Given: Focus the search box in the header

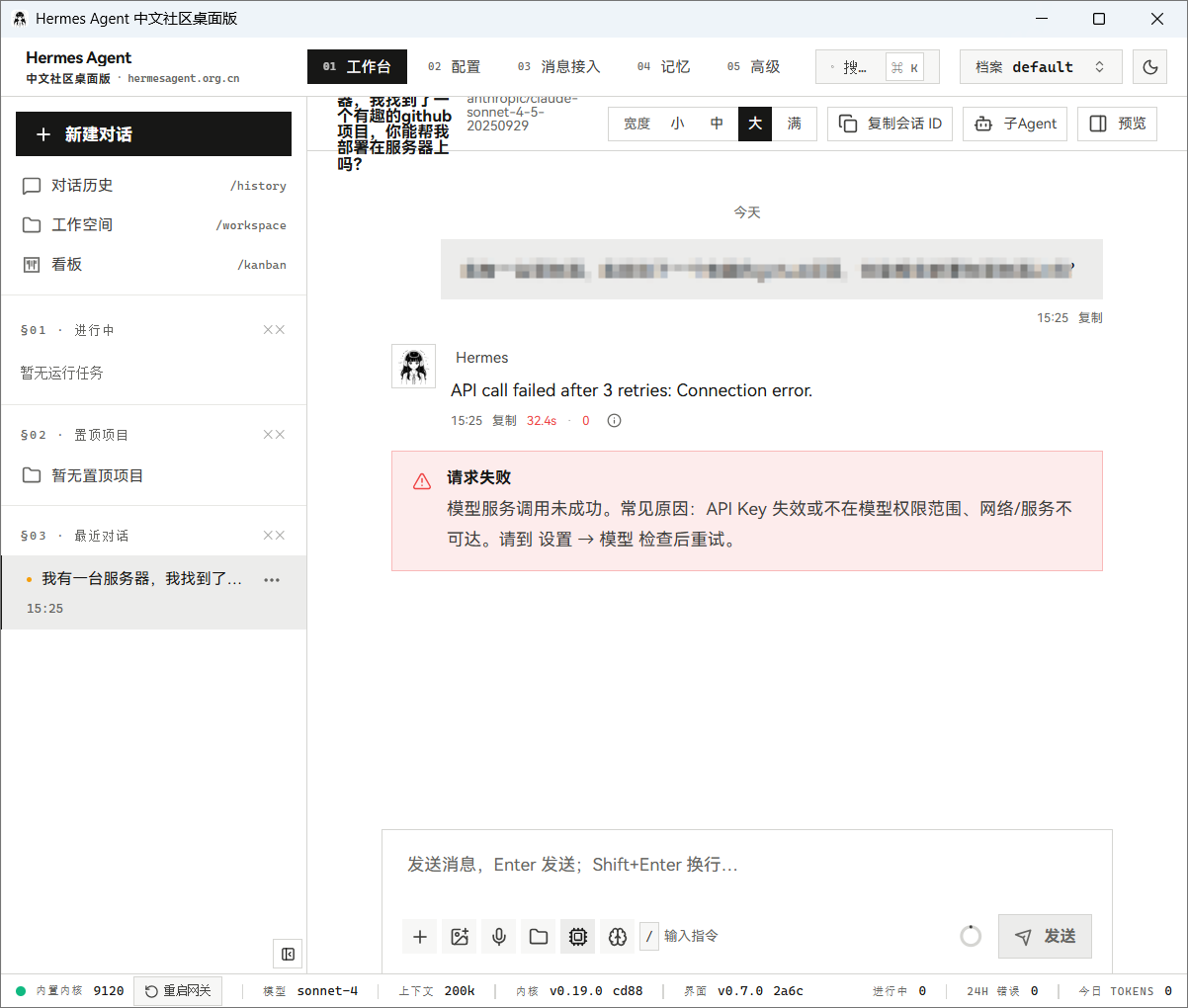Looking at the screenshot, I should coord(877,67).
